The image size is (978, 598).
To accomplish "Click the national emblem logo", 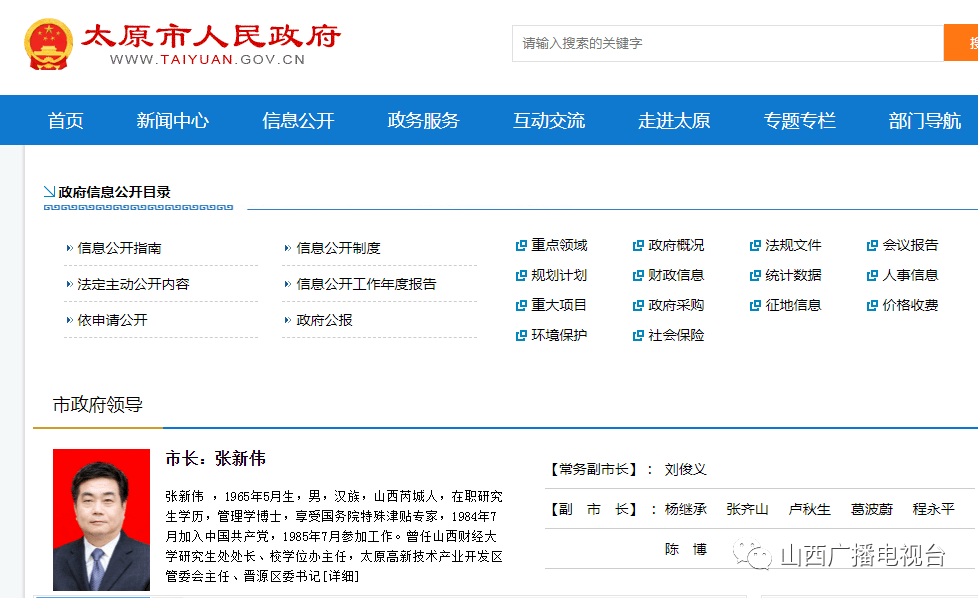I will click(49, 44).
